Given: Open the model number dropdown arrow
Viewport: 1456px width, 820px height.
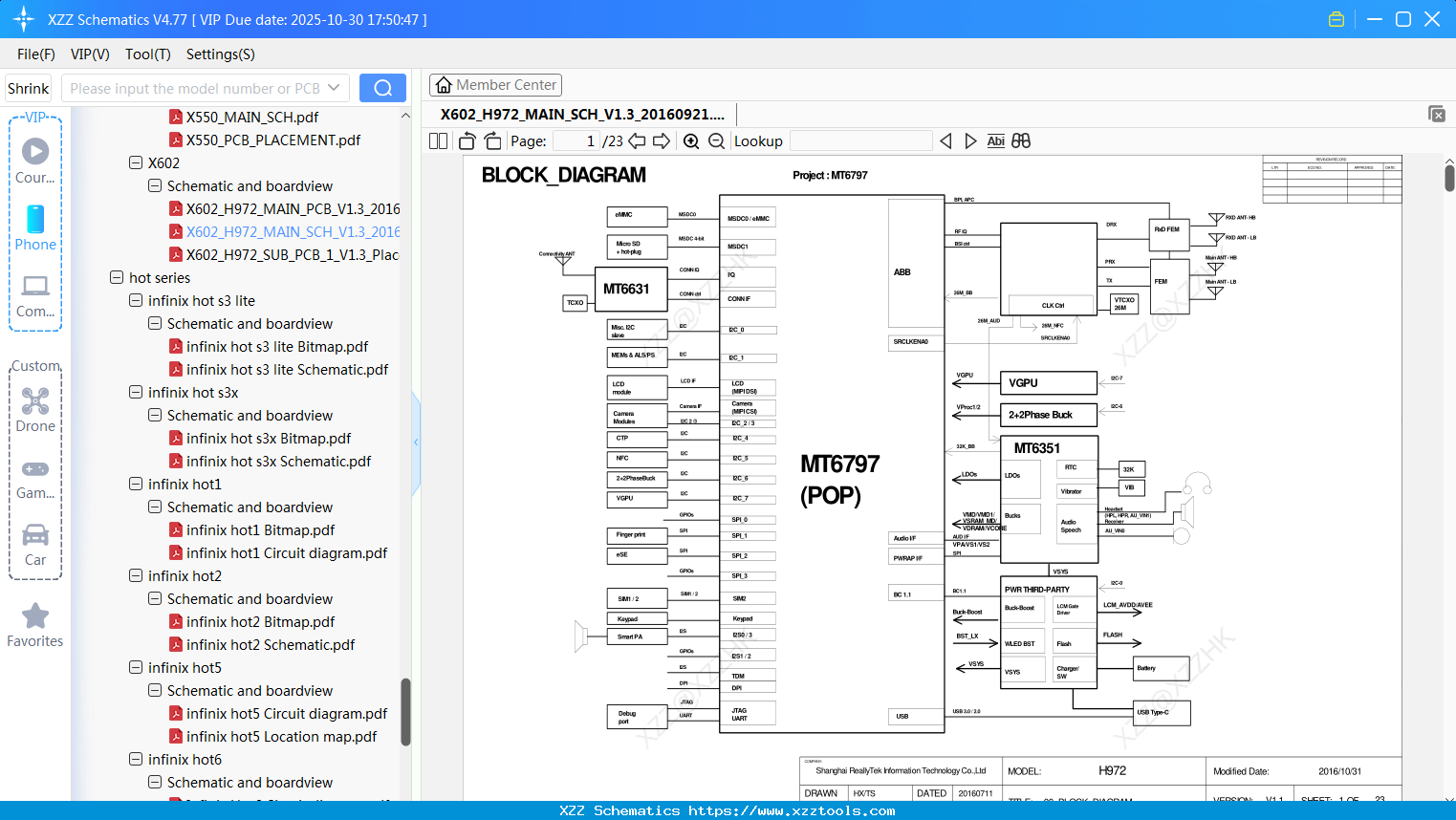Looking at the screenshot, I should point(334,88).
